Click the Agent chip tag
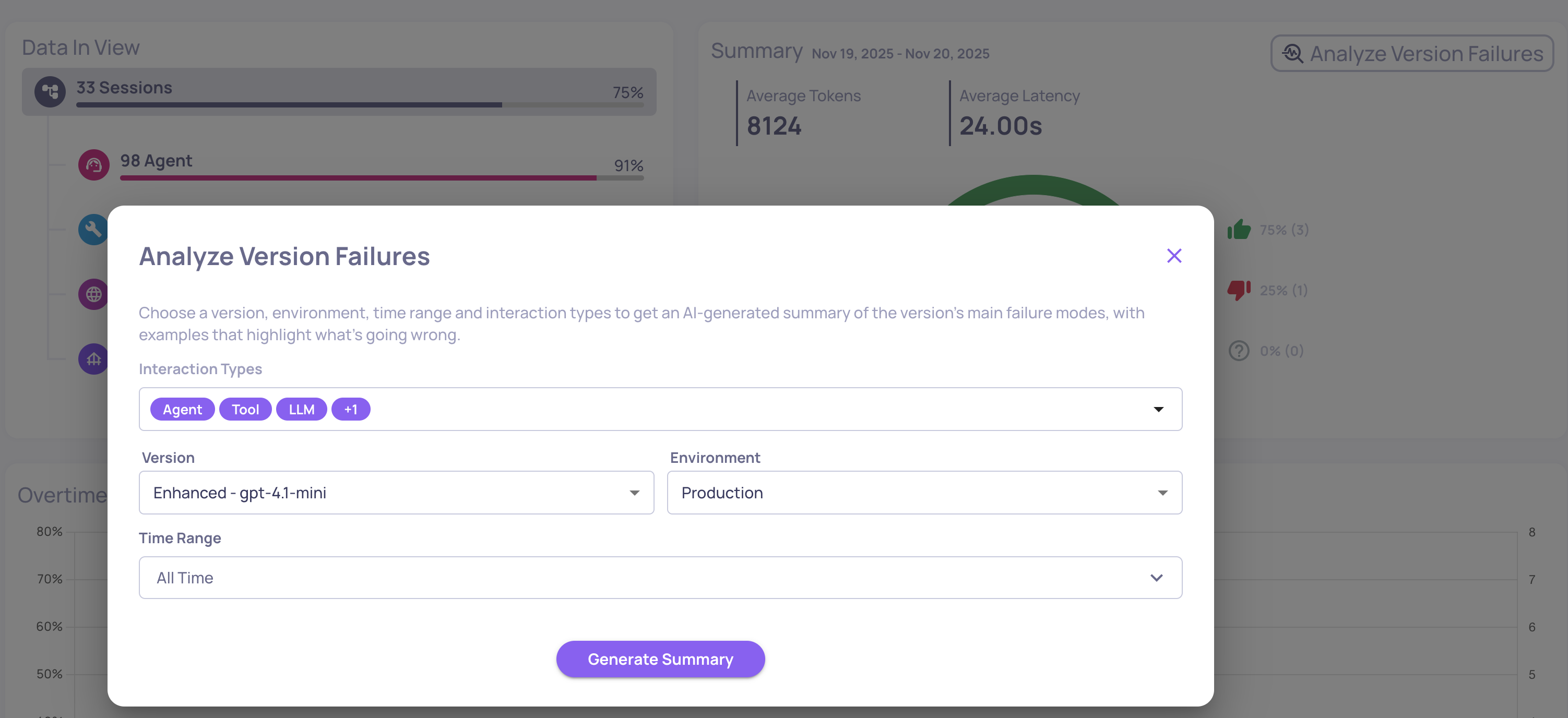This screenshot has width=1568, height=718. tap(182, 410)
